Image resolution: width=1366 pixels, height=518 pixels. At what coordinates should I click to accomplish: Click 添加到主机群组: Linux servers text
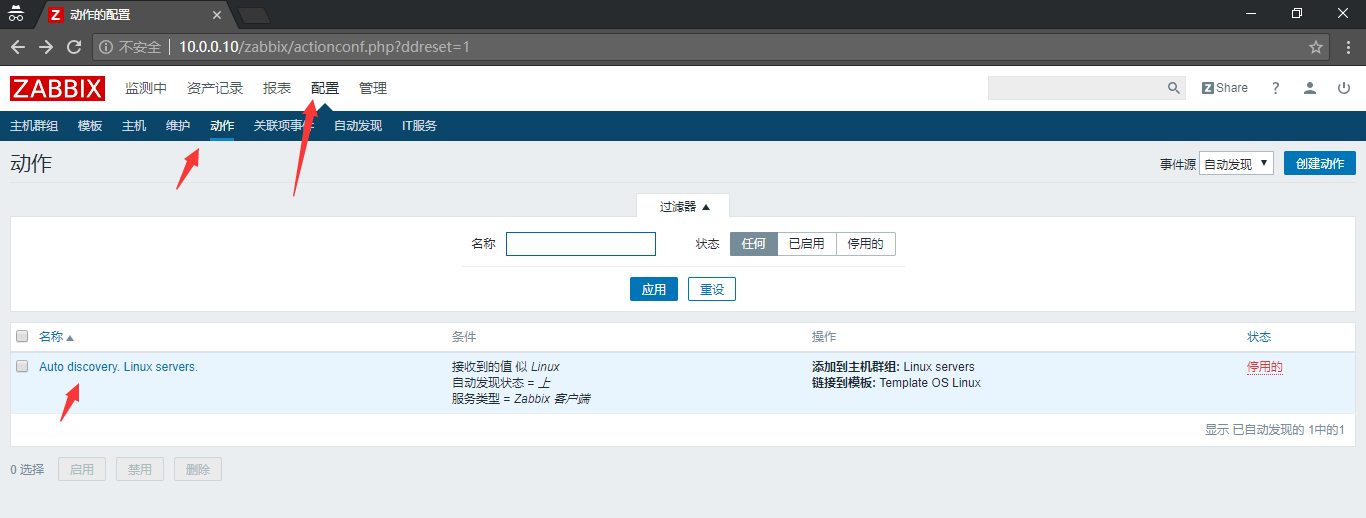(x=893, y=367)
